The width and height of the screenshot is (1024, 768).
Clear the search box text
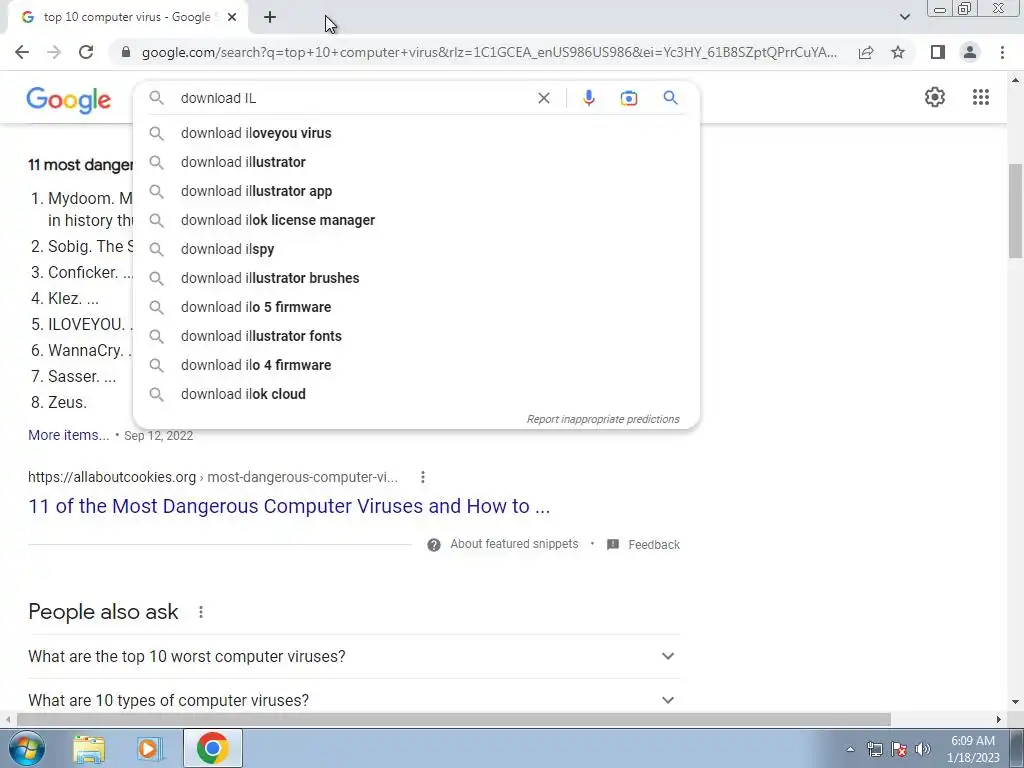coord(543,98)
